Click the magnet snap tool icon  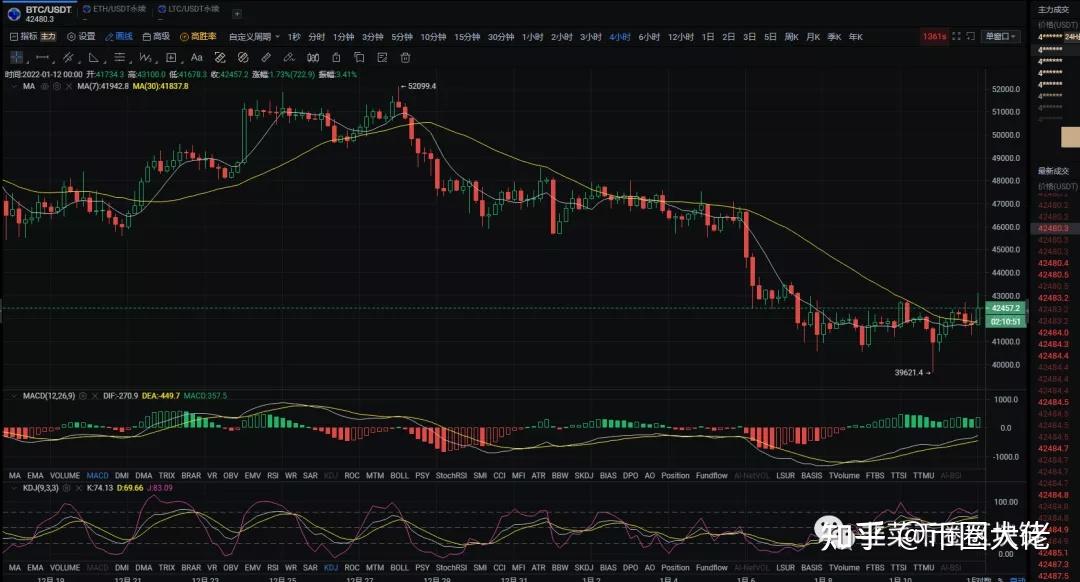click(313, 57)
